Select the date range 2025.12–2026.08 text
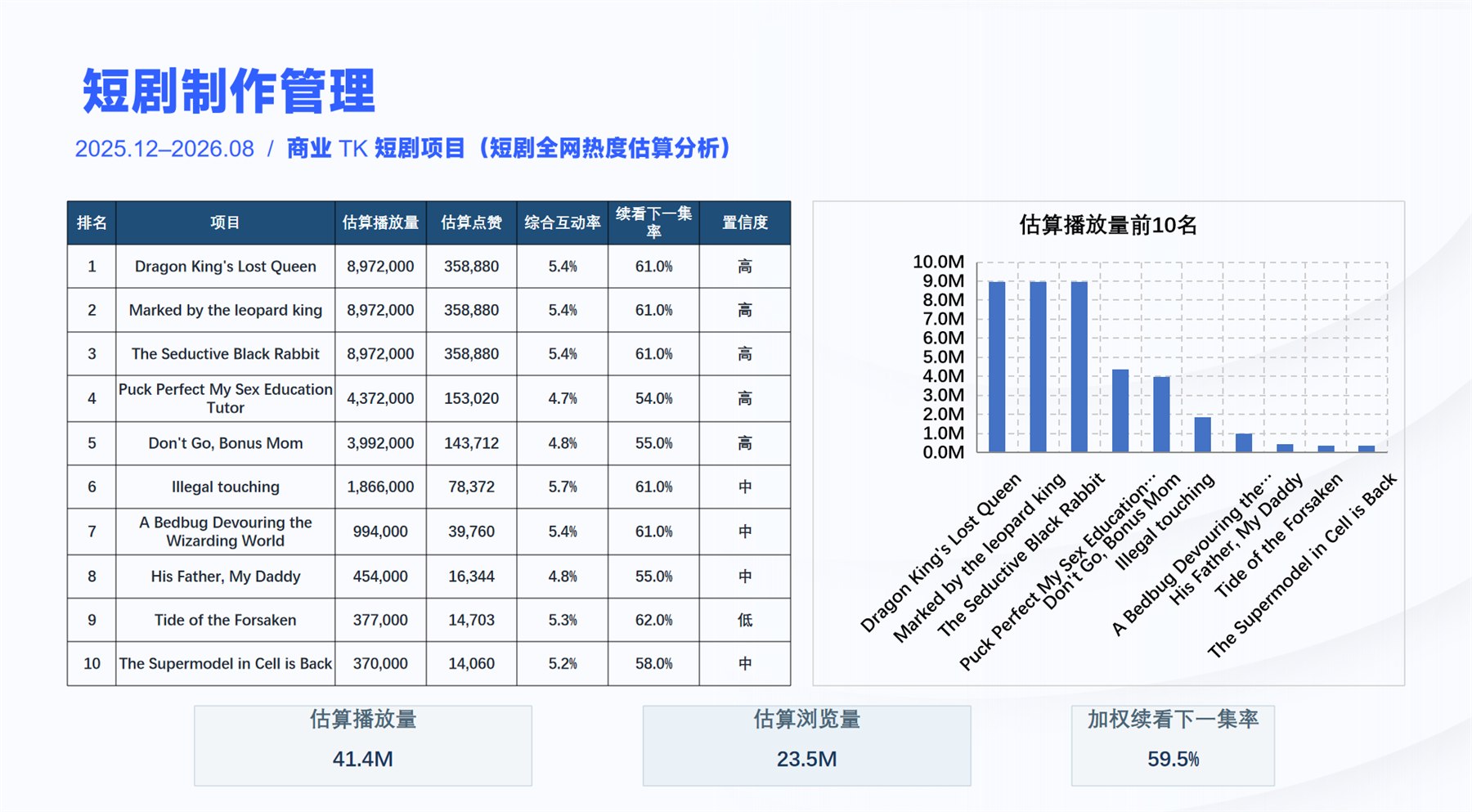 164,149
